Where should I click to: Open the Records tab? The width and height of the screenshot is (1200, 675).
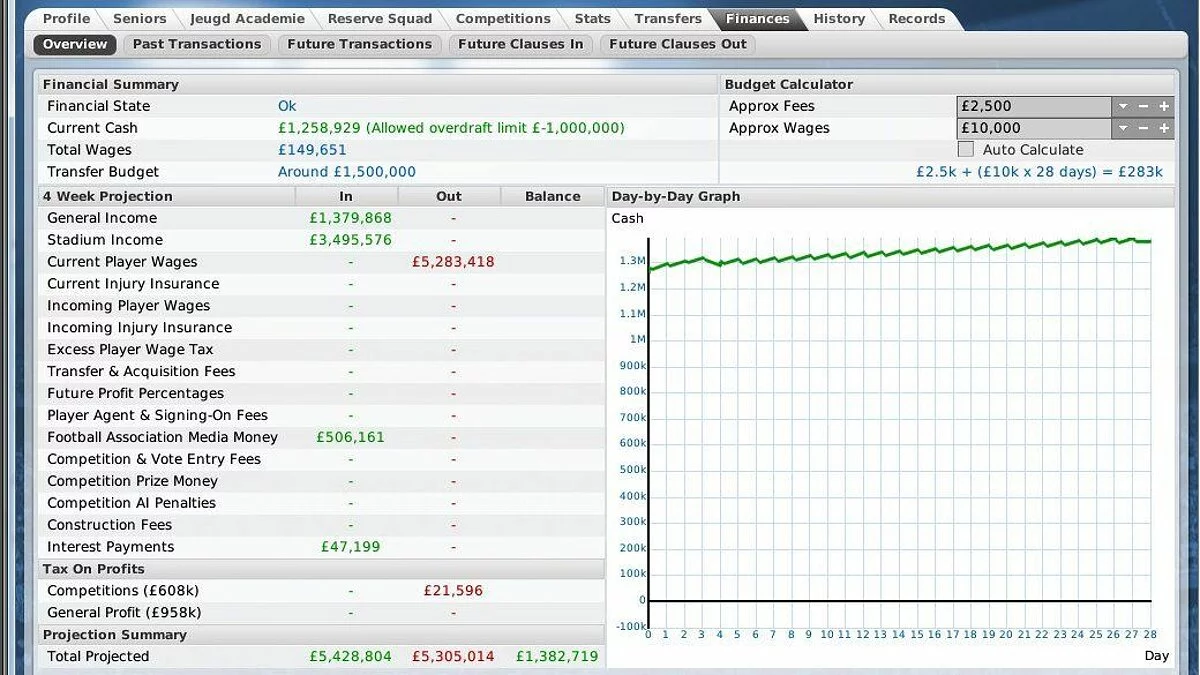[916, 19]
